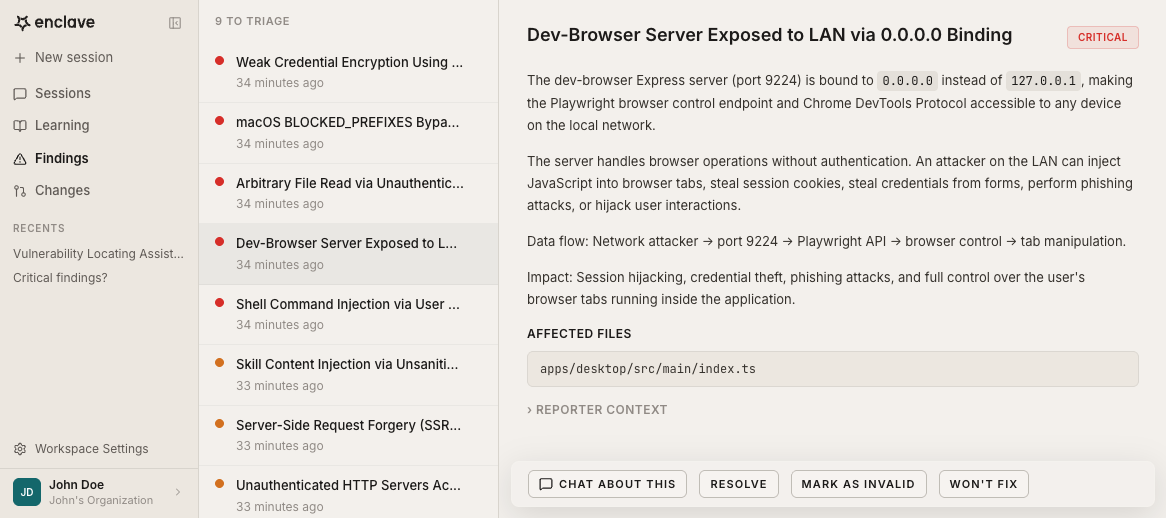Click the Resolve button
Image resolution: width=1166 pixels, height=518 pixels.
coord(738,484)
